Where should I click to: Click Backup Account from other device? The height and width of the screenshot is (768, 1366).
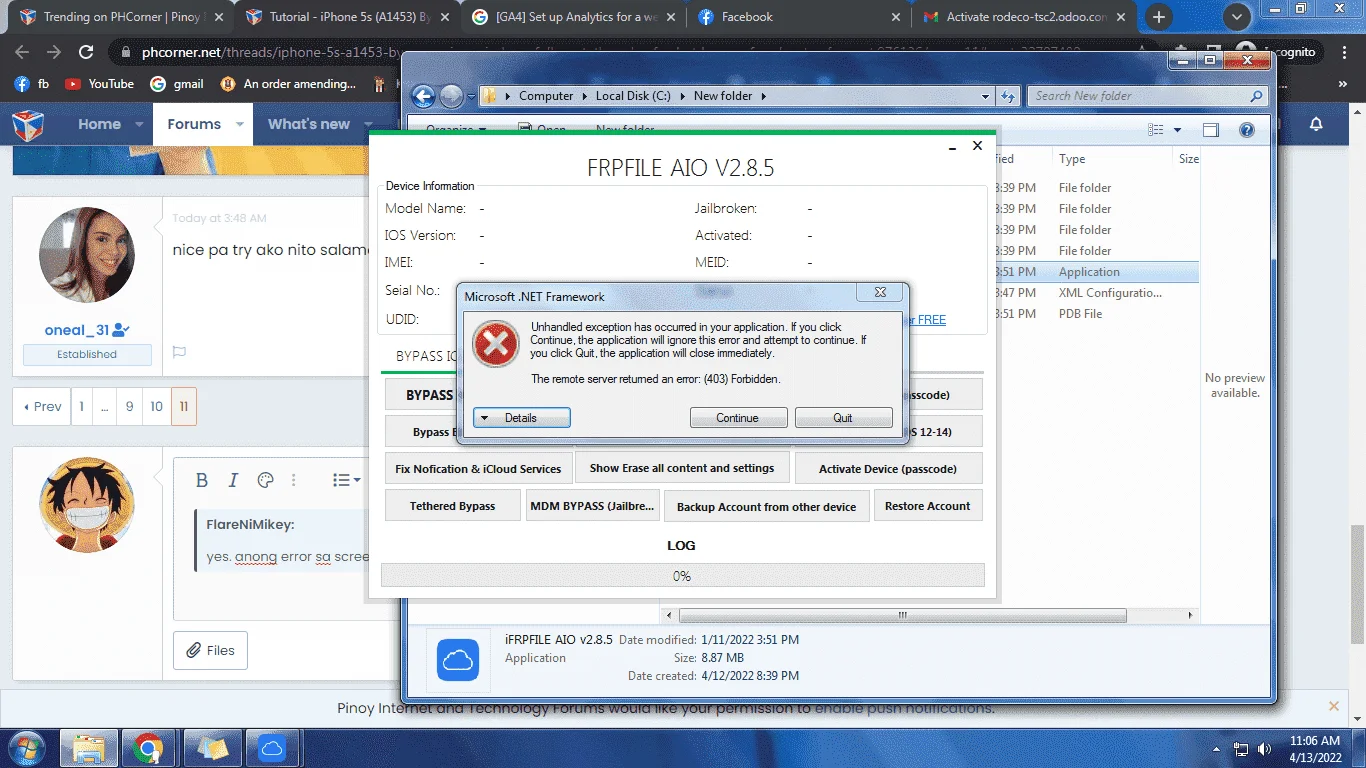(766, 506)
